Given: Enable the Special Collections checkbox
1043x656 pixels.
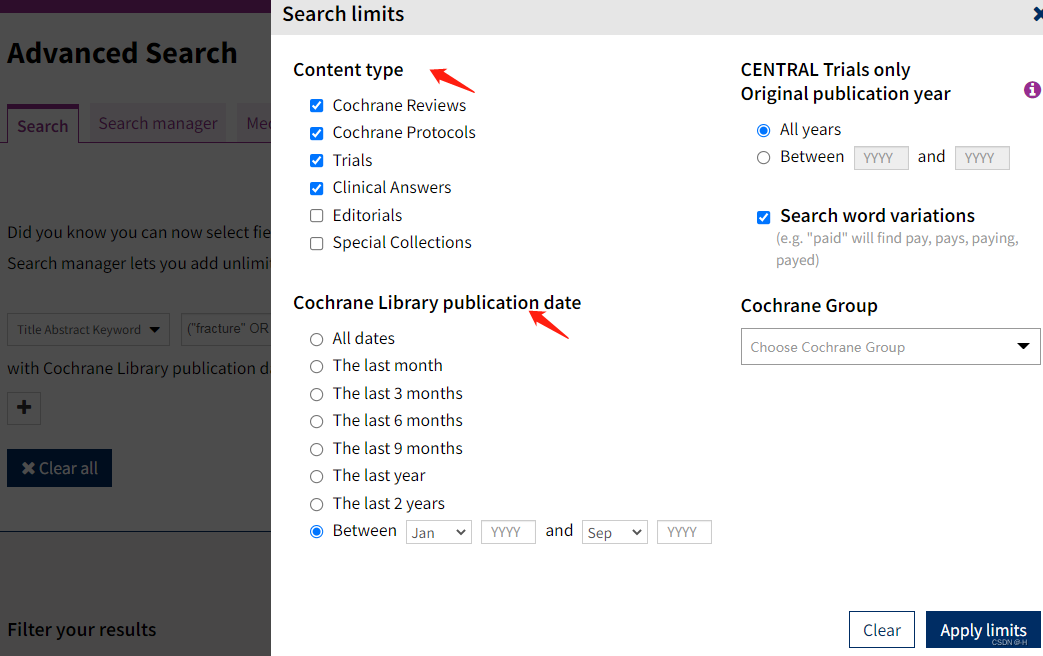Looking at the screenshot, I should click(x=317, y=244).
